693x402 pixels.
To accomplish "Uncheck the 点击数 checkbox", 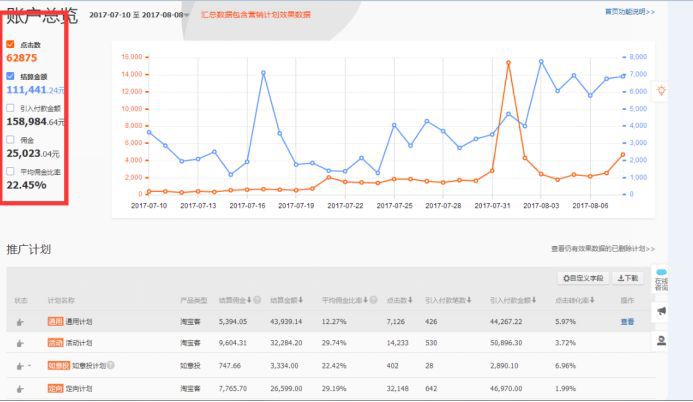I will [x=11, y=45].
